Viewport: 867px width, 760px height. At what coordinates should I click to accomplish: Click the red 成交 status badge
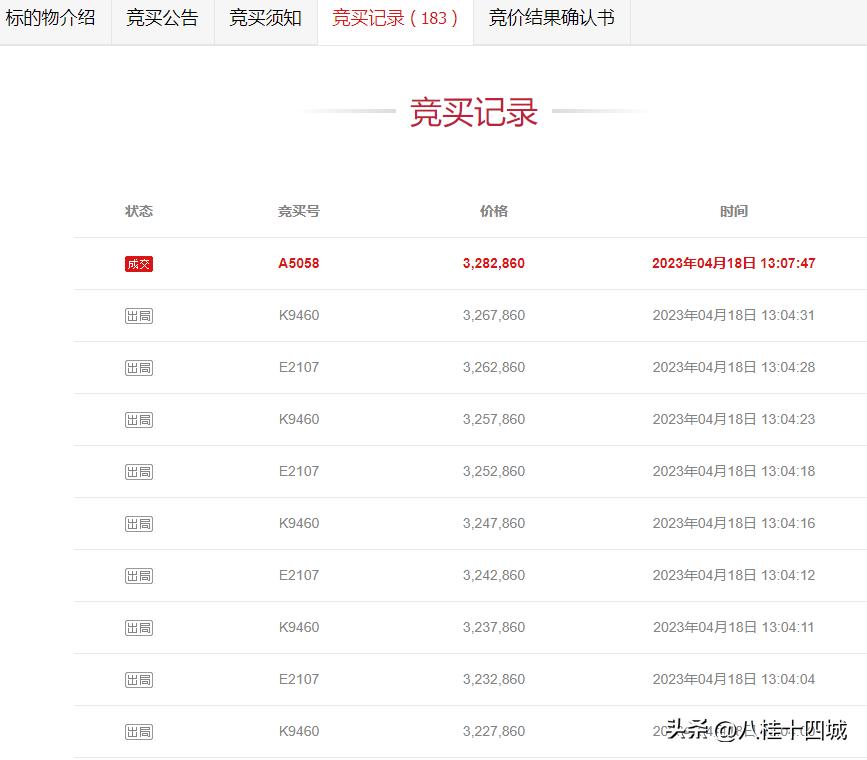point(139,263)
